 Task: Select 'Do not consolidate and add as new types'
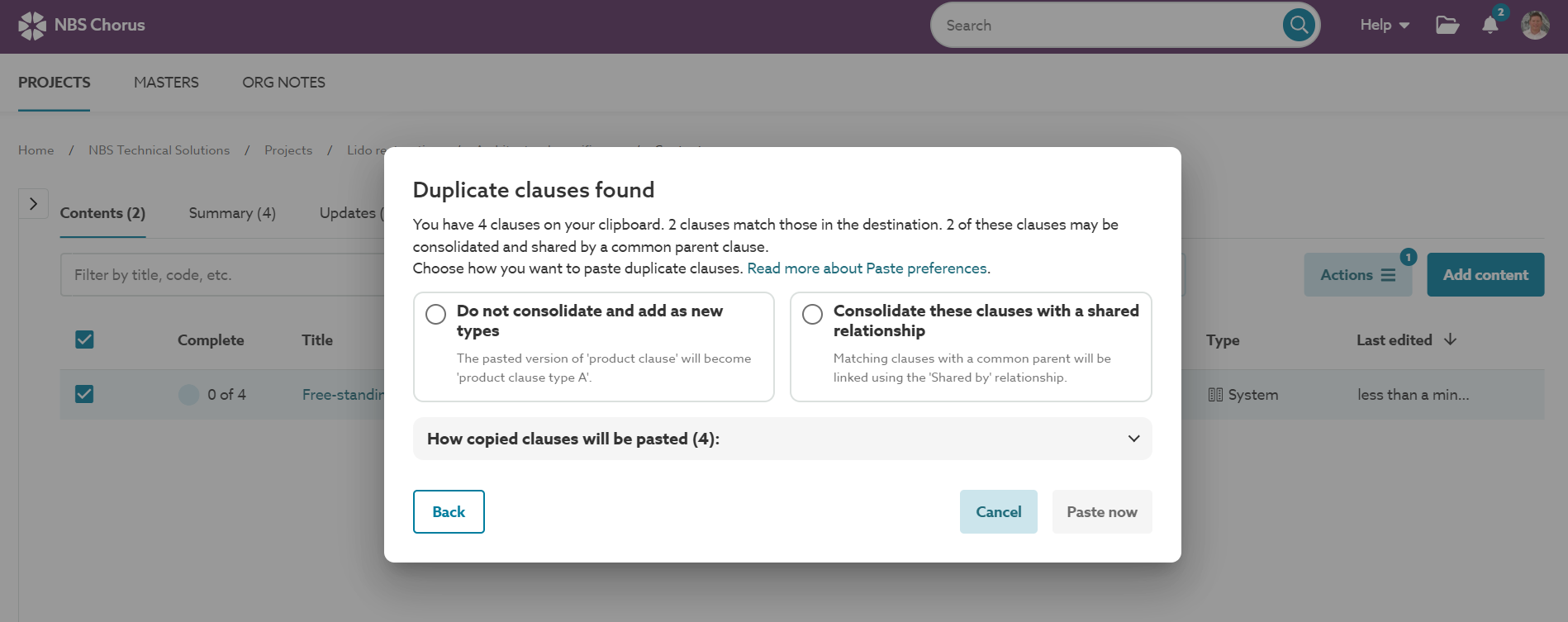[435, 315]
